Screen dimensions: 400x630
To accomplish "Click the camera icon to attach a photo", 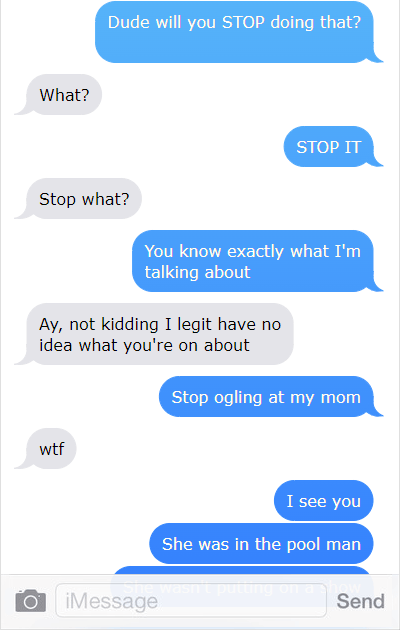I will click(31, 601).
